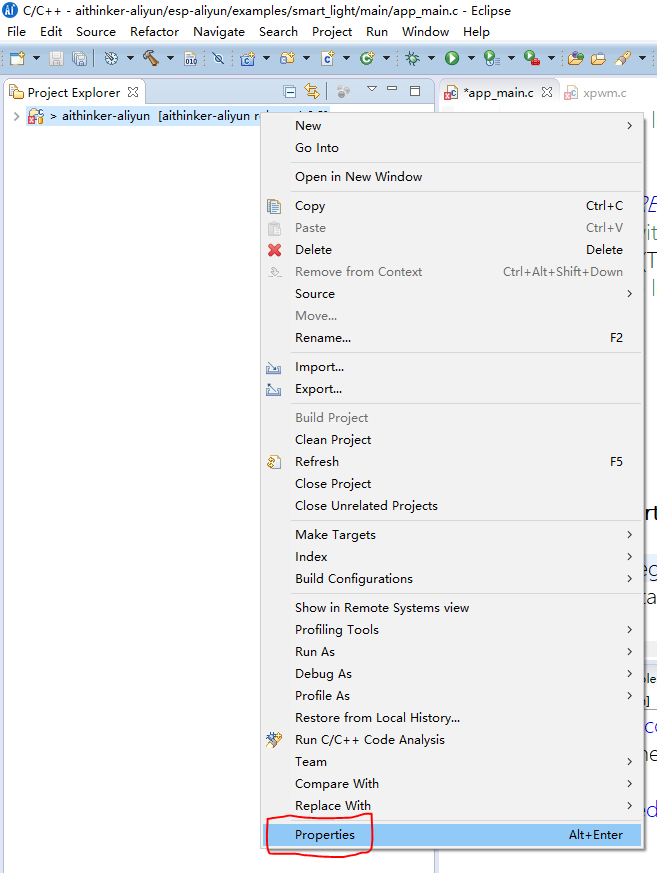Open the File menu
The height and width of the screenshot is (873, 657).
click(16, 32)
